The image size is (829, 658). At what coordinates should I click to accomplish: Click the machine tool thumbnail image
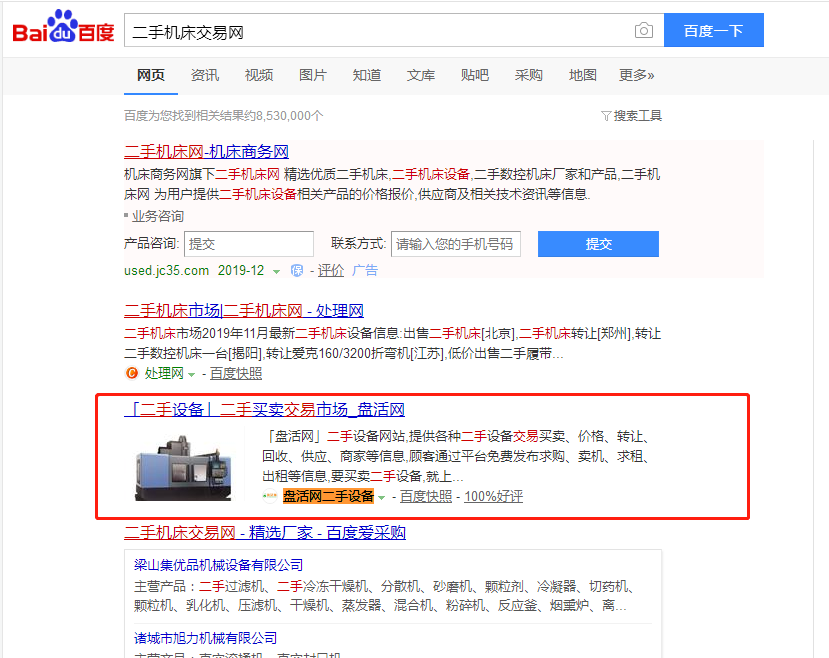[183, 468]
